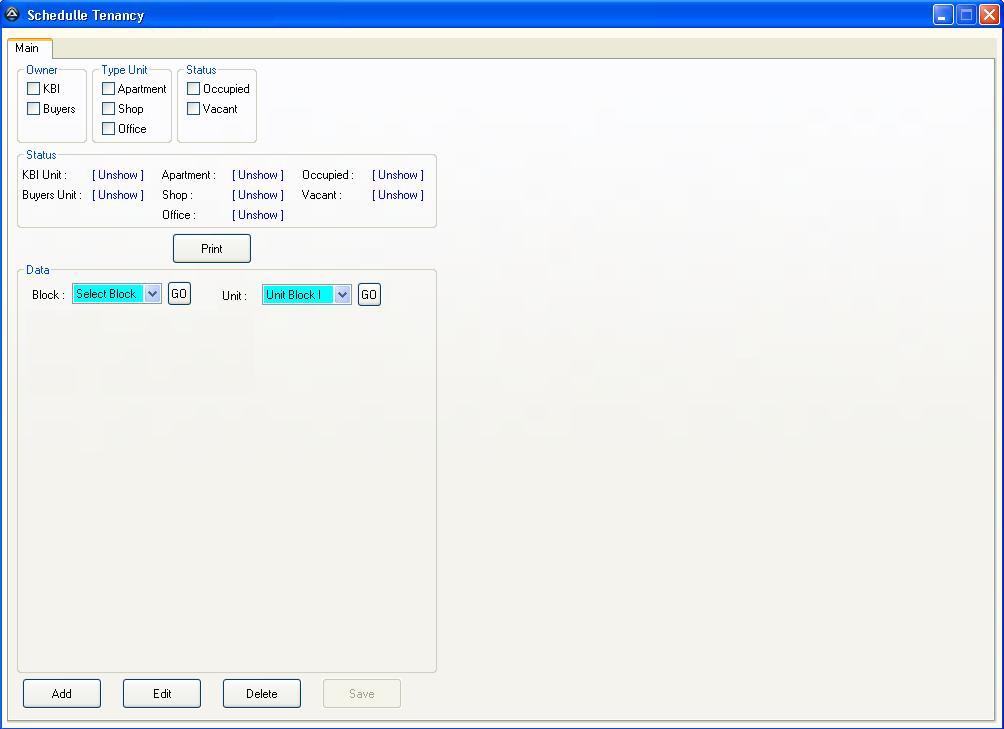Enable the KBI owner checkbox
This screenshot has height=729, width=1004.
tap(34, 89)
